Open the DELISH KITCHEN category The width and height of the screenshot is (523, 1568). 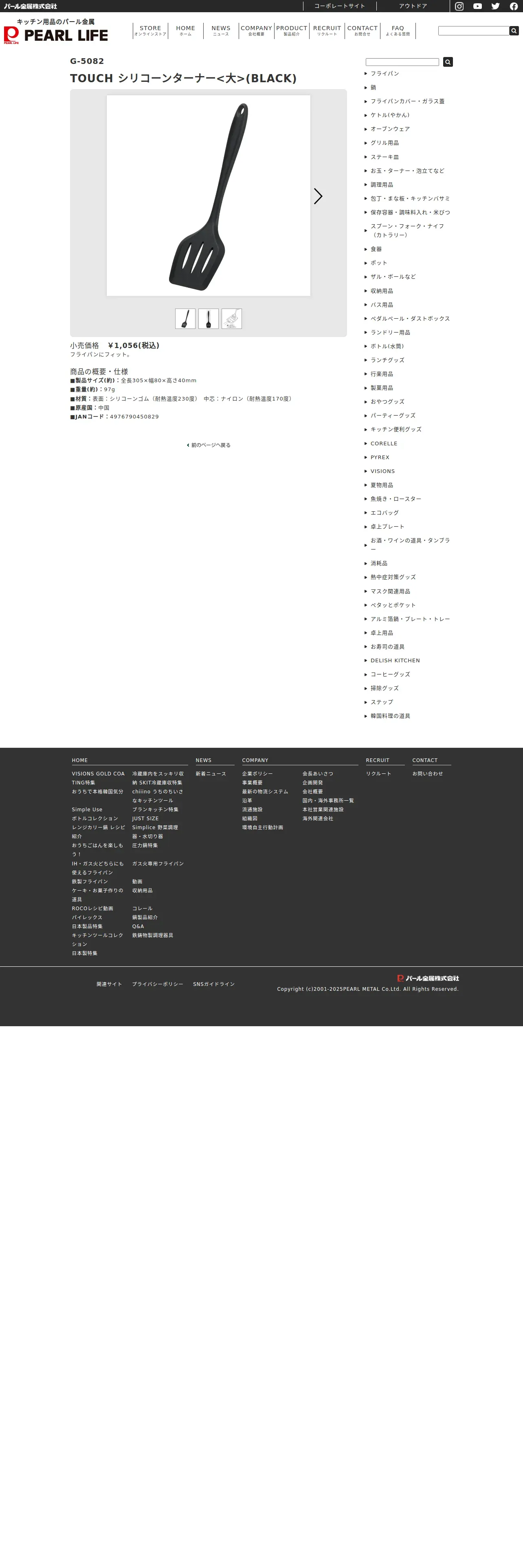click(395, 660)
